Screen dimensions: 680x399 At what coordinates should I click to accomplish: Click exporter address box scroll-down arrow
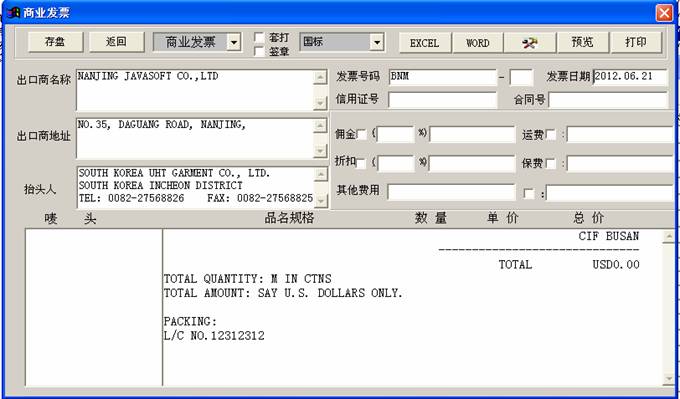coord(320,151)
